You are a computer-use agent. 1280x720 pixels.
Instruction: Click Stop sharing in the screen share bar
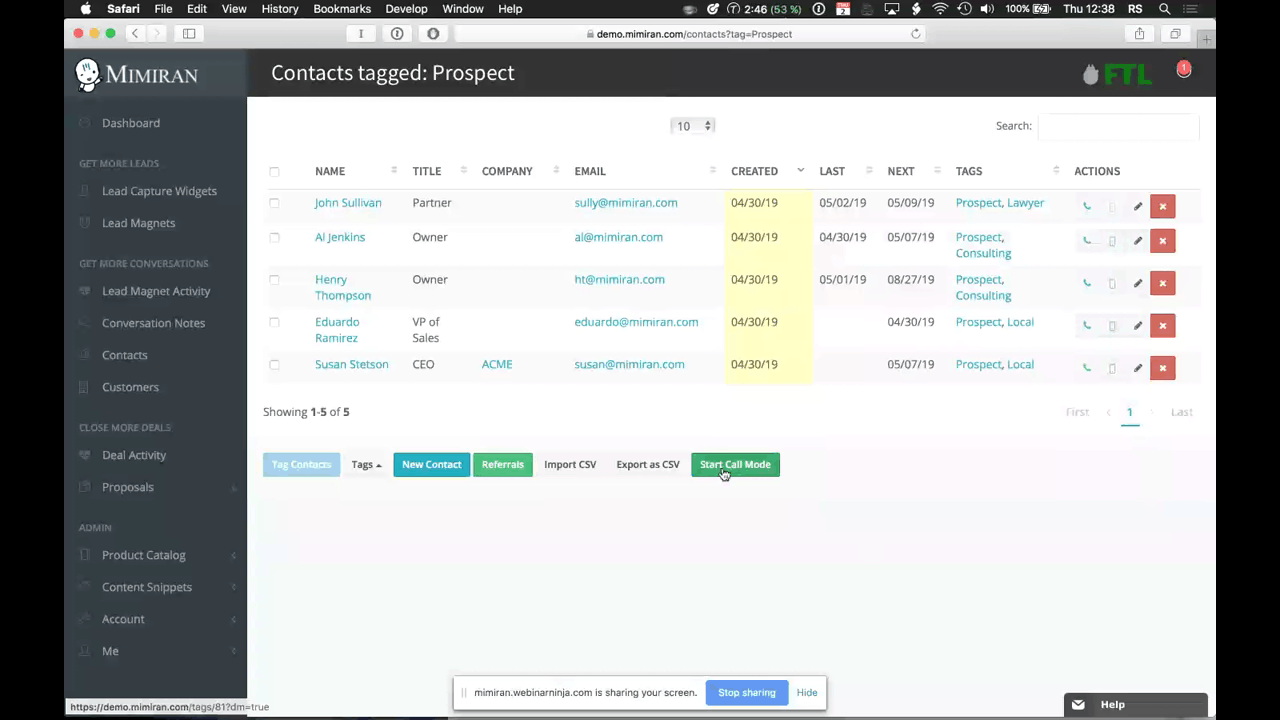point(747,693)
